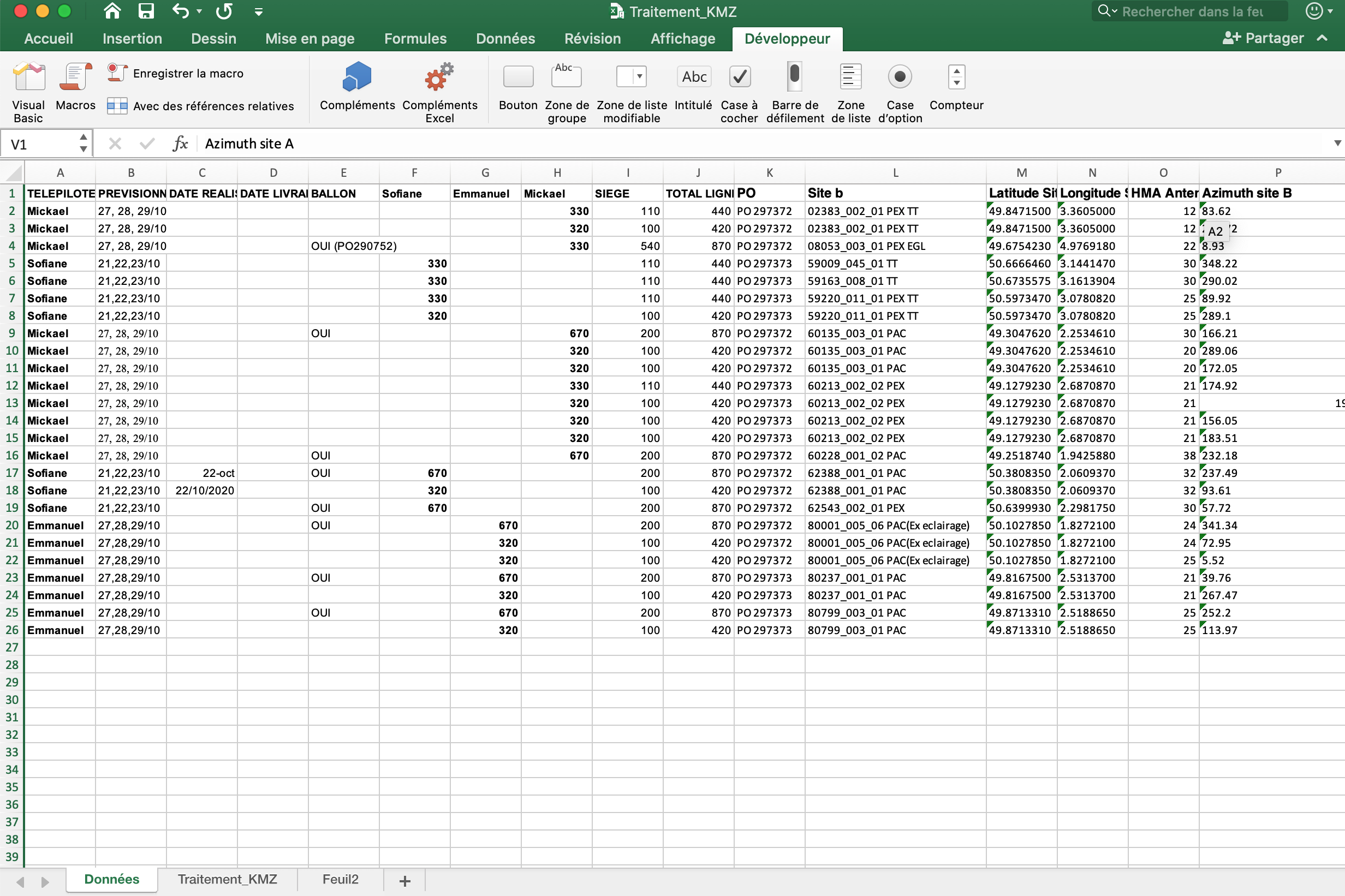The height and width of the screenshot is (896, 1345).
Task: Open the Révision tab
Action: coord(592,38)
